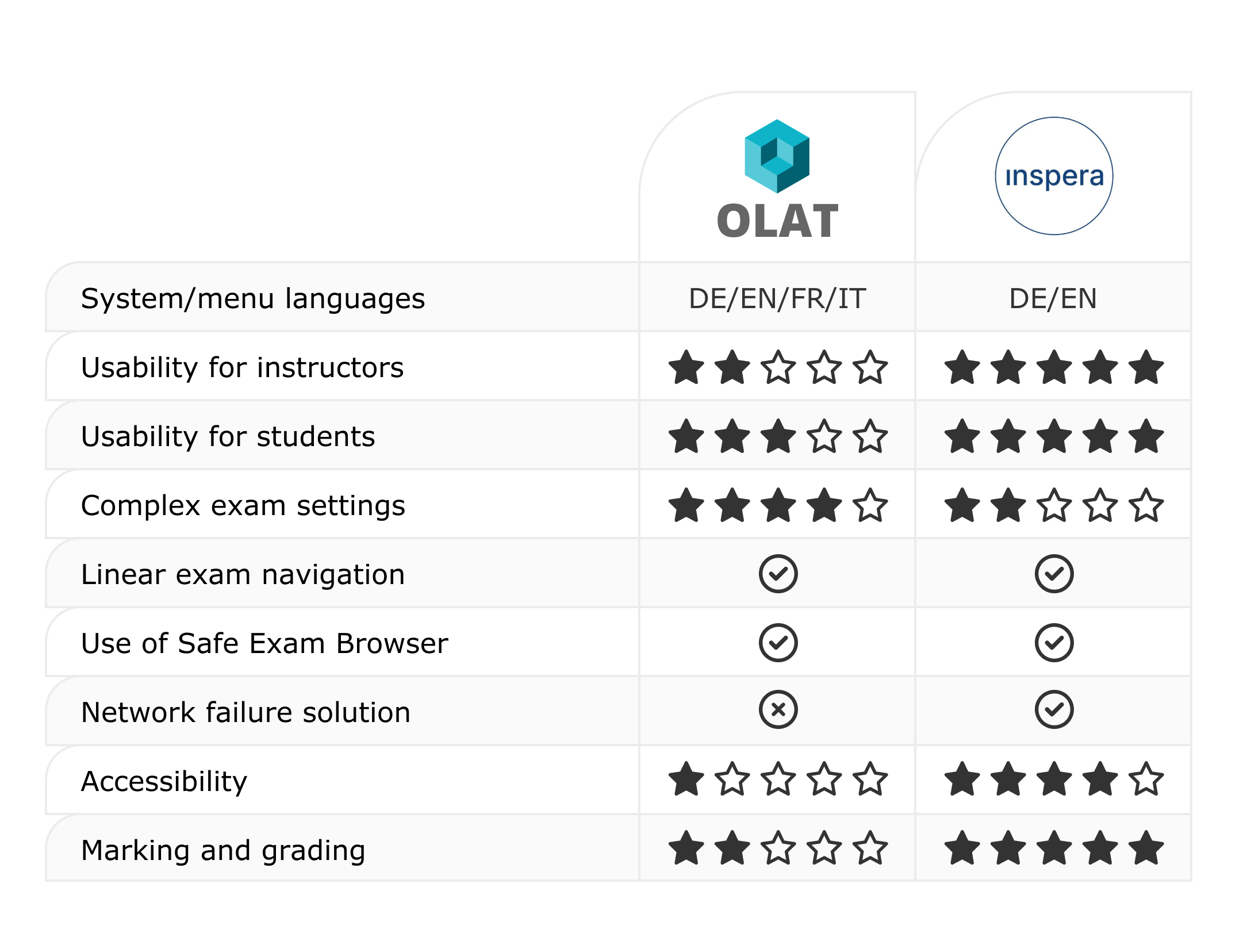This screenshot has width=1251, height=952.
Task: Click Inspera's last Marking and grading star
Action: coord(1146,849)
